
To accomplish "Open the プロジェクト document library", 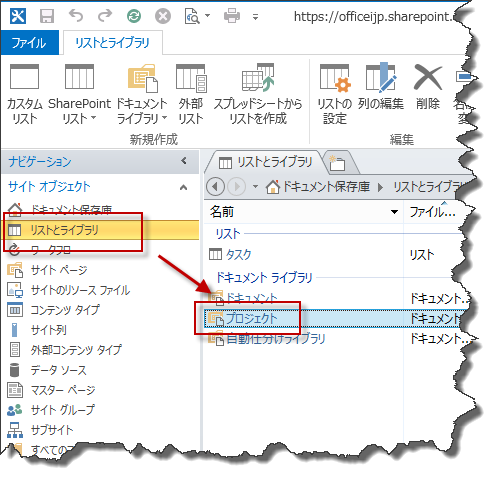I will coord(252,318).
